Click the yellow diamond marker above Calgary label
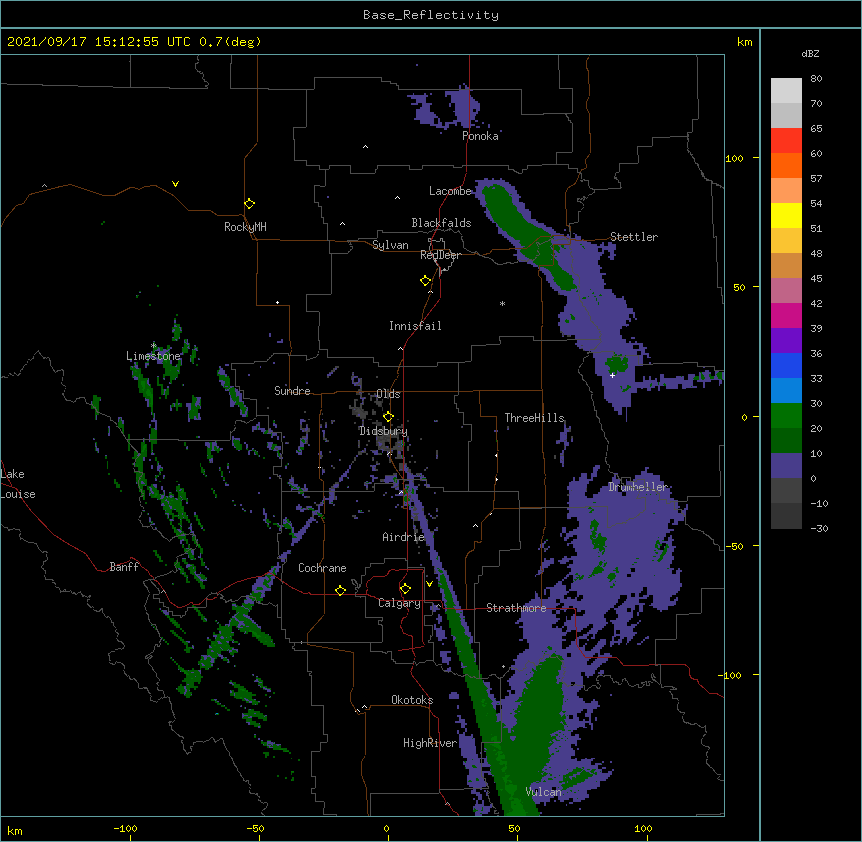 pyautogui.click(x=405, y=589)
